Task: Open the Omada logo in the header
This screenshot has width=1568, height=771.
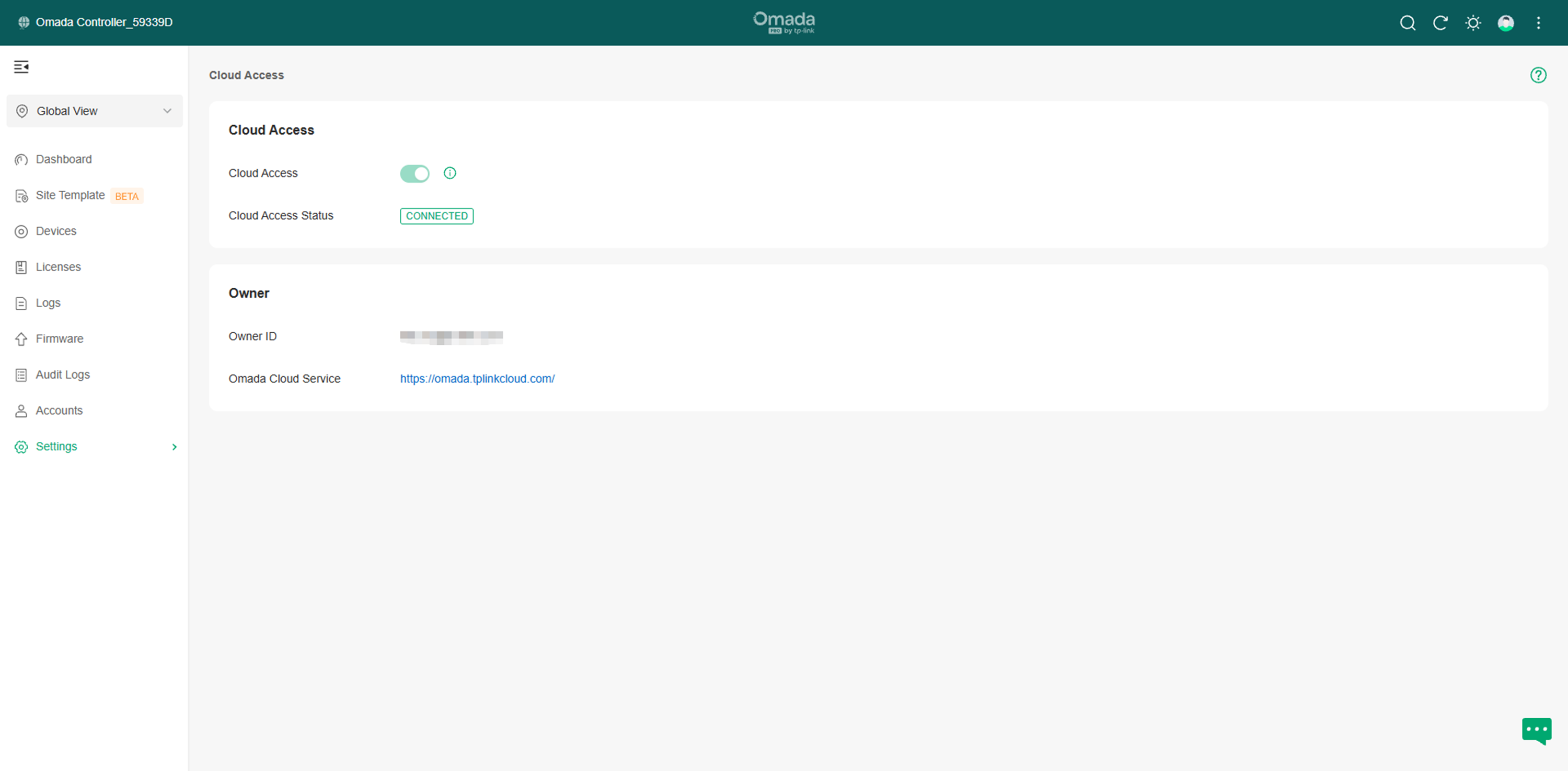Action: [784, 22]
